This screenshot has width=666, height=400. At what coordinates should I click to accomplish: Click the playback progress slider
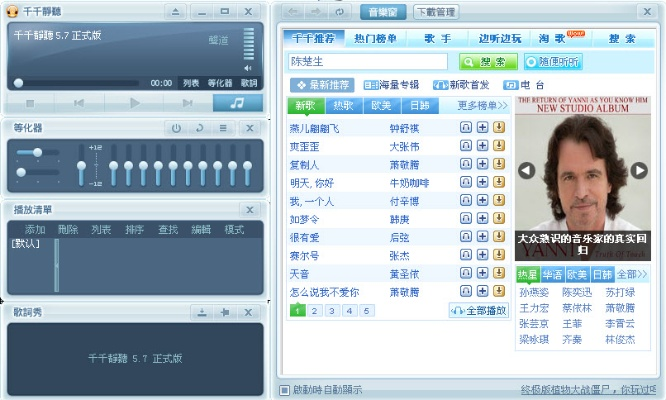[x=80, y=83]
